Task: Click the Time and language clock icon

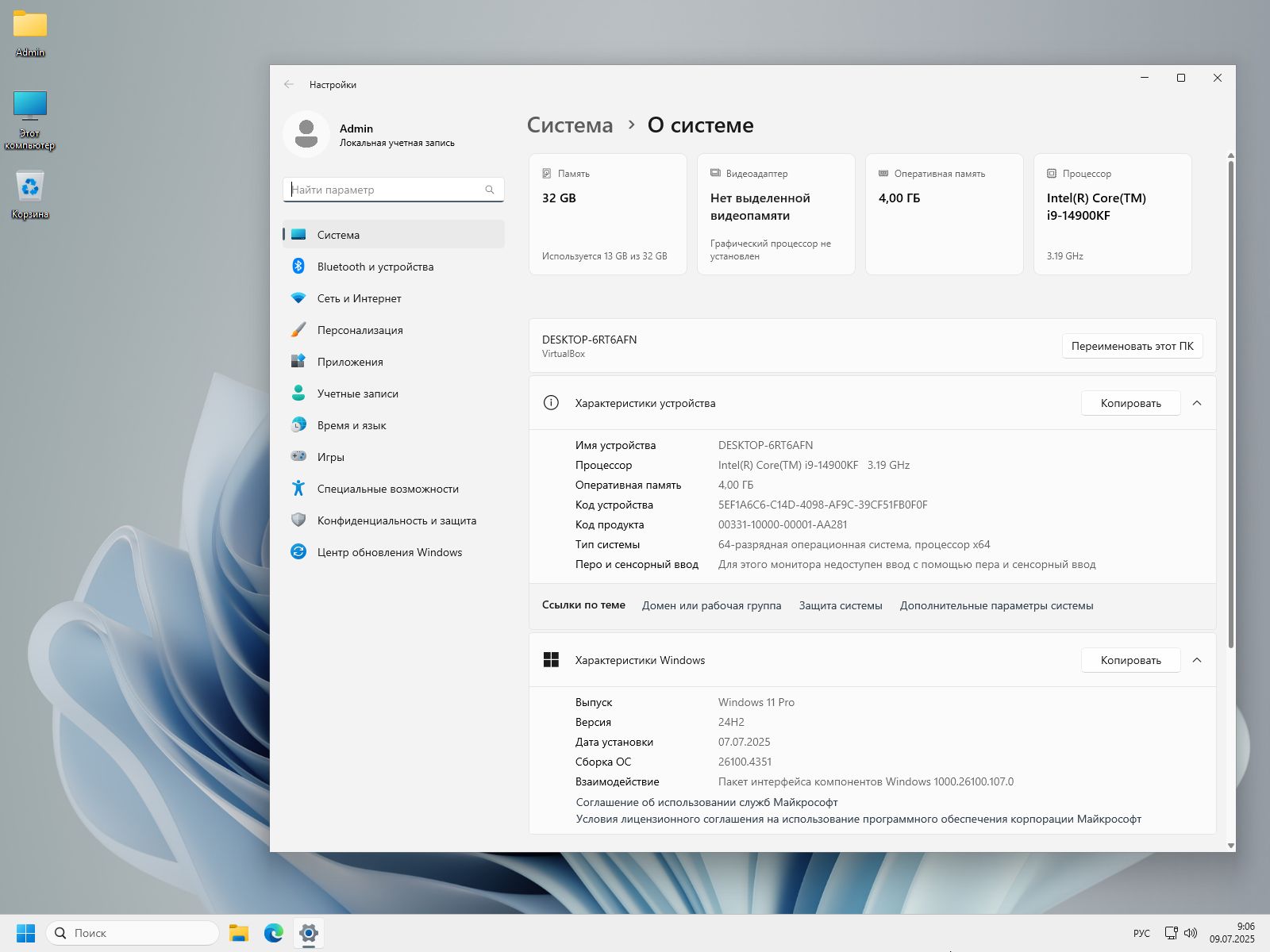Action: tap(298, 425)
